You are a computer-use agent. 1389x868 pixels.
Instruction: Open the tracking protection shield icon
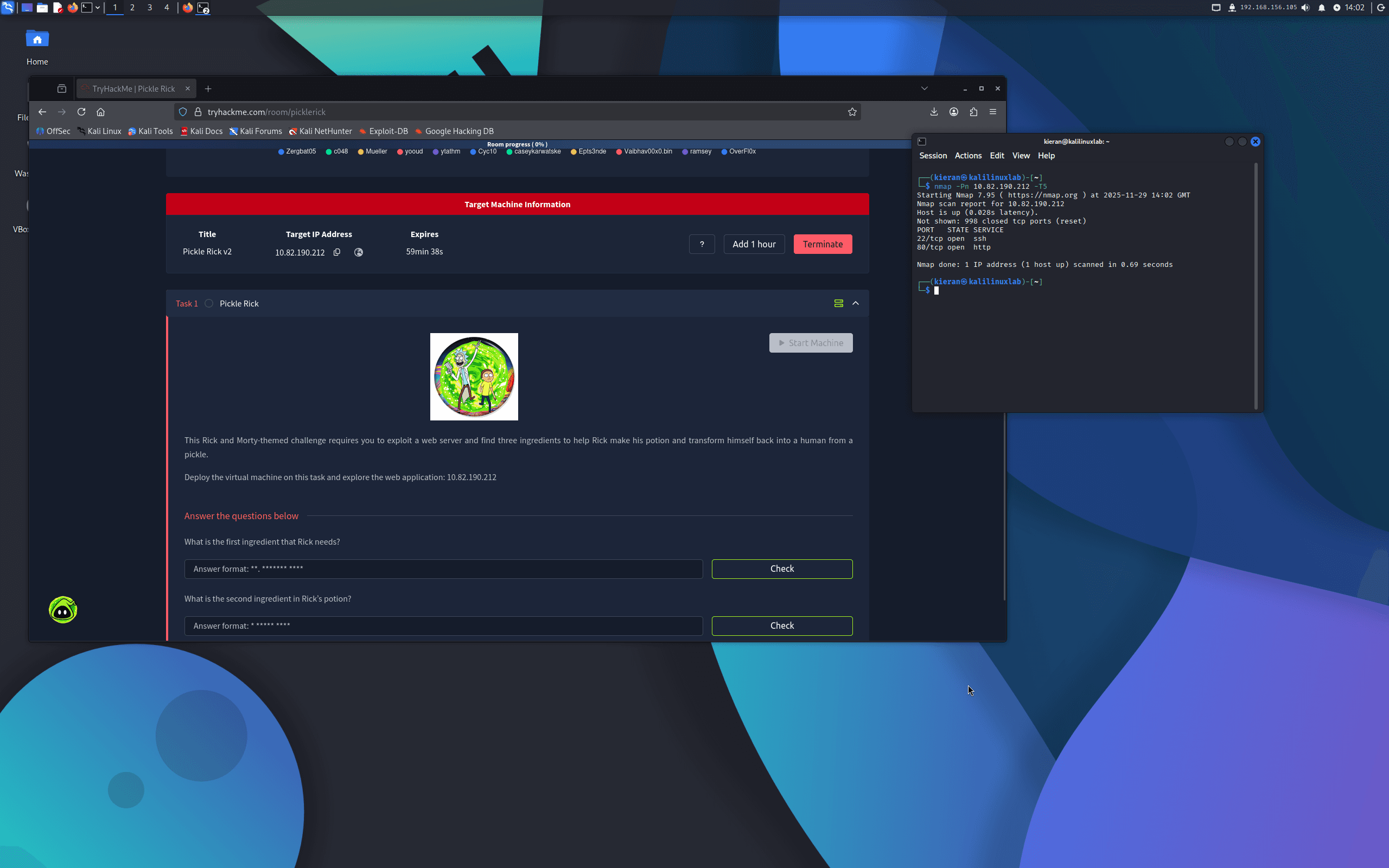point(183,112)
